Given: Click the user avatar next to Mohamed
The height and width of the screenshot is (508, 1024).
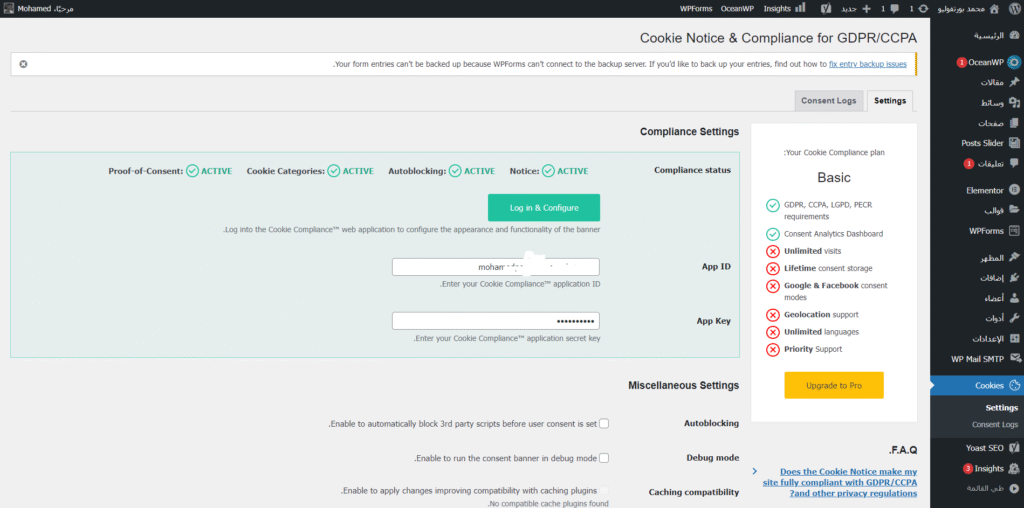Looking at the screenshot, I should [8, 8].
